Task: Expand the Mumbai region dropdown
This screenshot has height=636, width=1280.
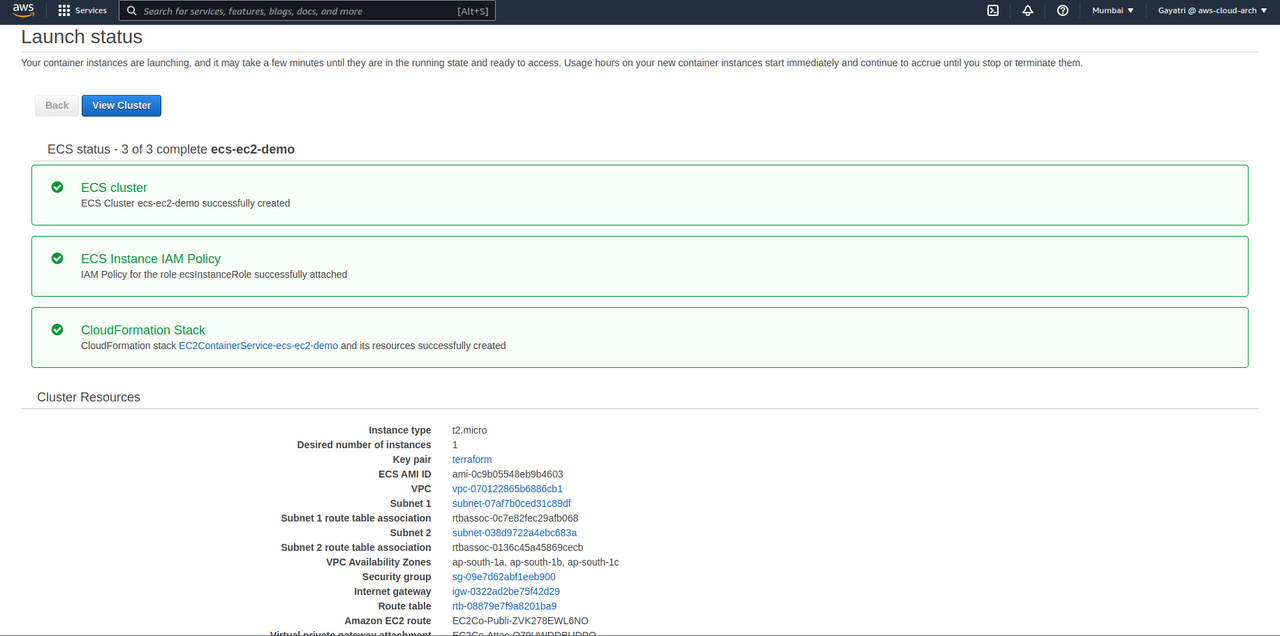Action: tap(1113, 11)
